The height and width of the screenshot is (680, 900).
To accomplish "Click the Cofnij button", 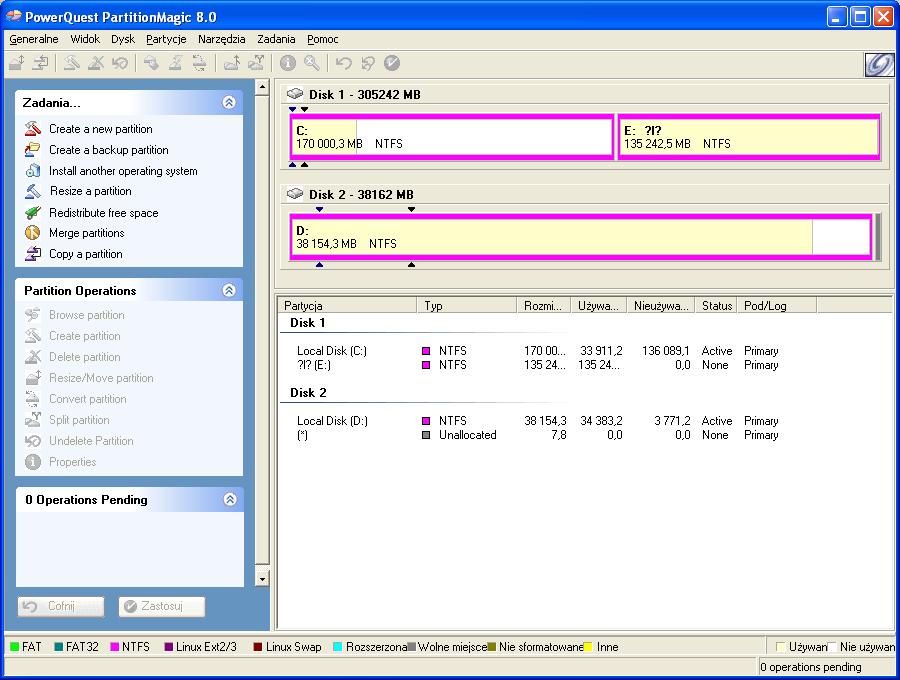I will pyautogui.click(x=61, y=607).
